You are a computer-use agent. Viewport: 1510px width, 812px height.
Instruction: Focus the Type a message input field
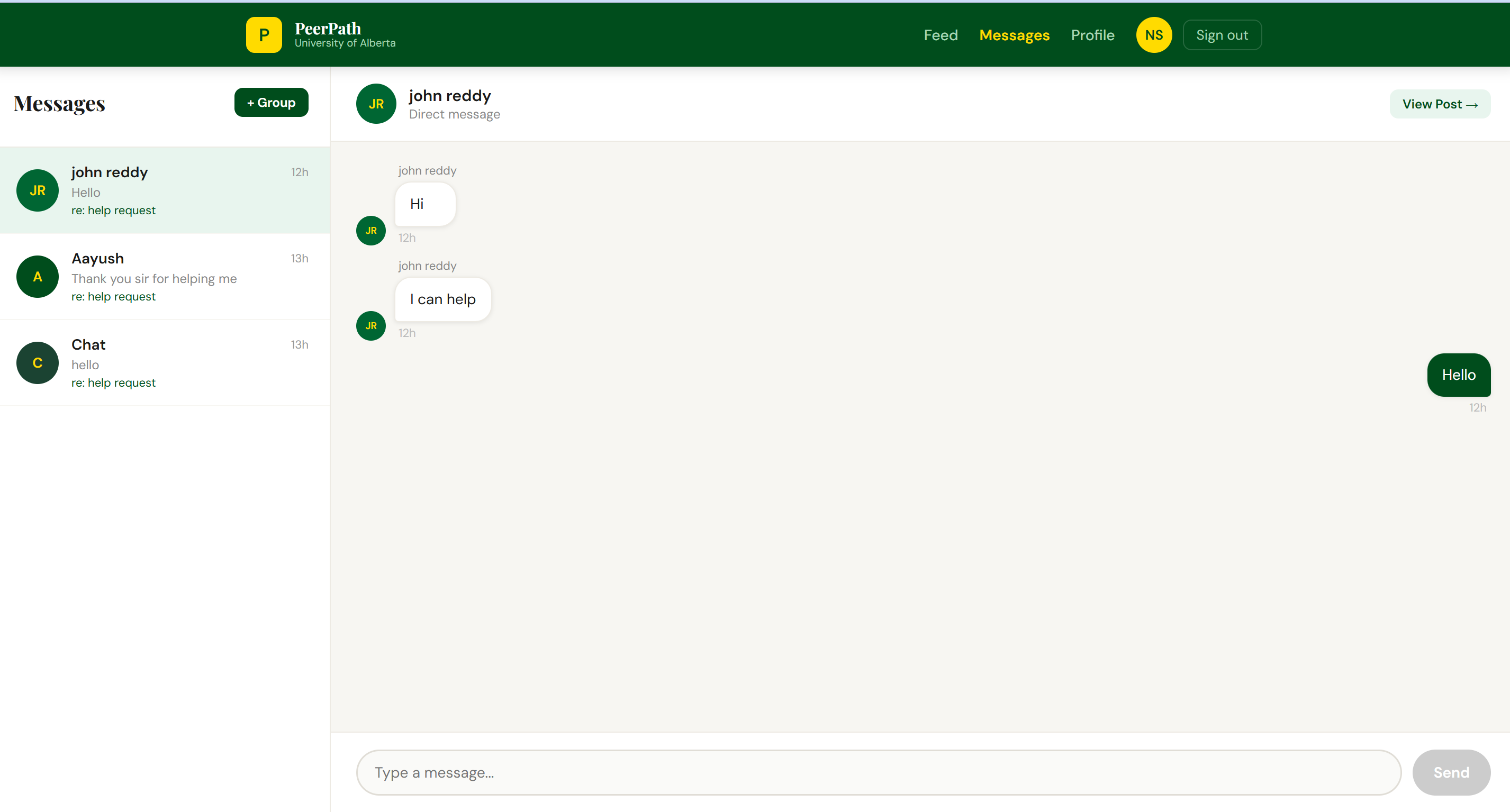[x=878, y=772]
